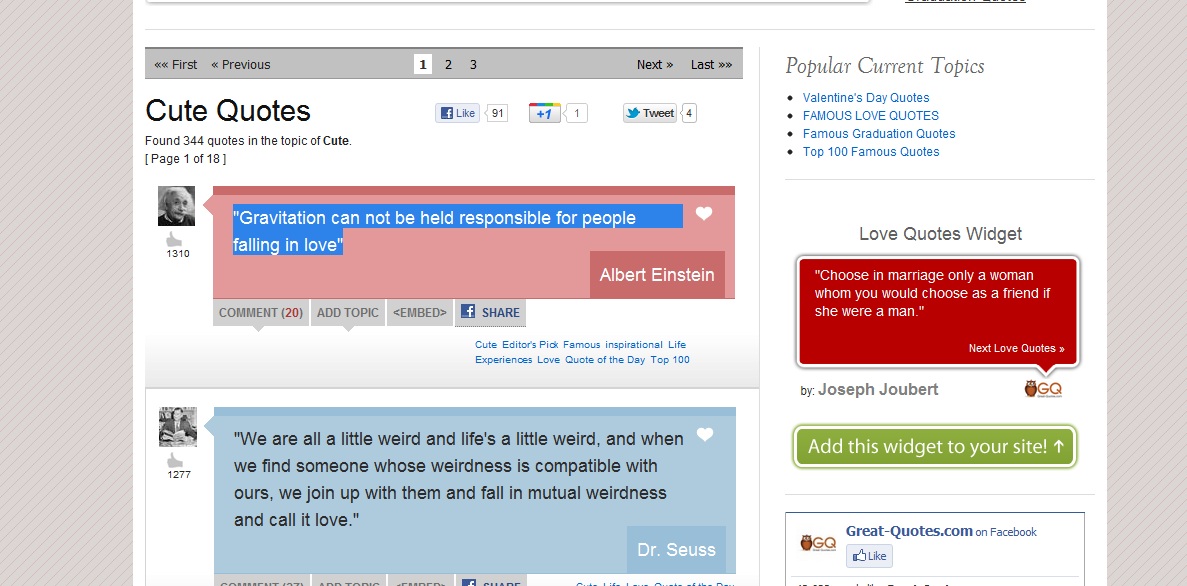
Task: Jump to page 2
Action: pos(448,64)
